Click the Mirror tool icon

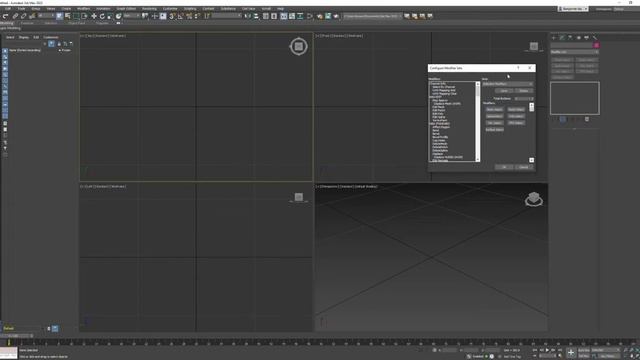pyautogui.click(x=248, y=16)
